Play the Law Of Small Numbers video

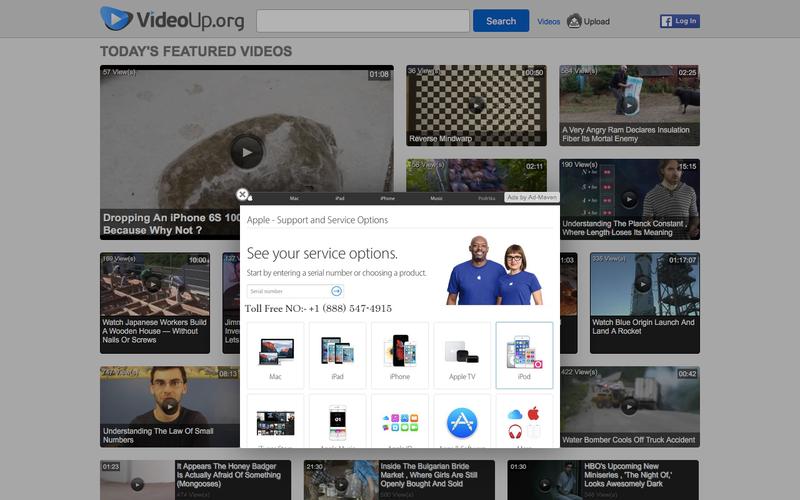pos(170,406)
